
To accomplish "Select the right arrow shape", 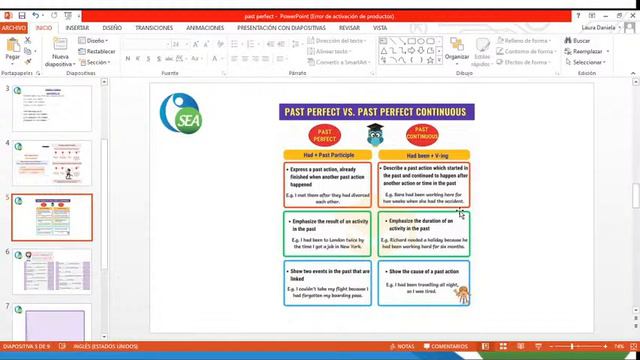I will click(x=411, y=51).
